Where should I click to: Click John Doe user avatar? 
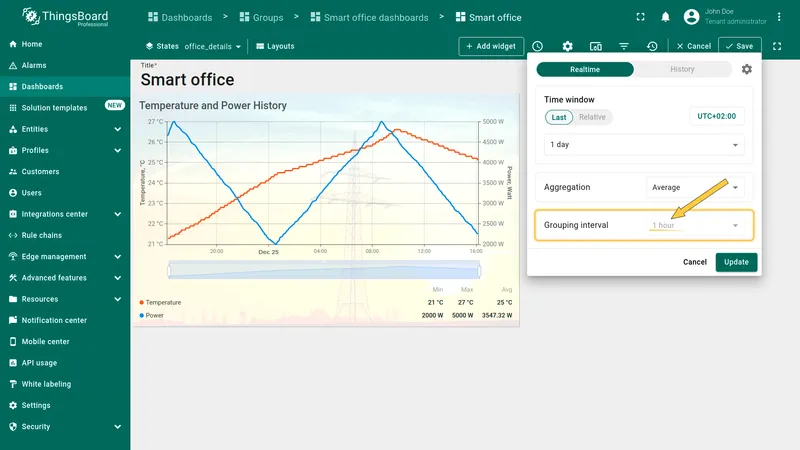[x=691, y=17]
